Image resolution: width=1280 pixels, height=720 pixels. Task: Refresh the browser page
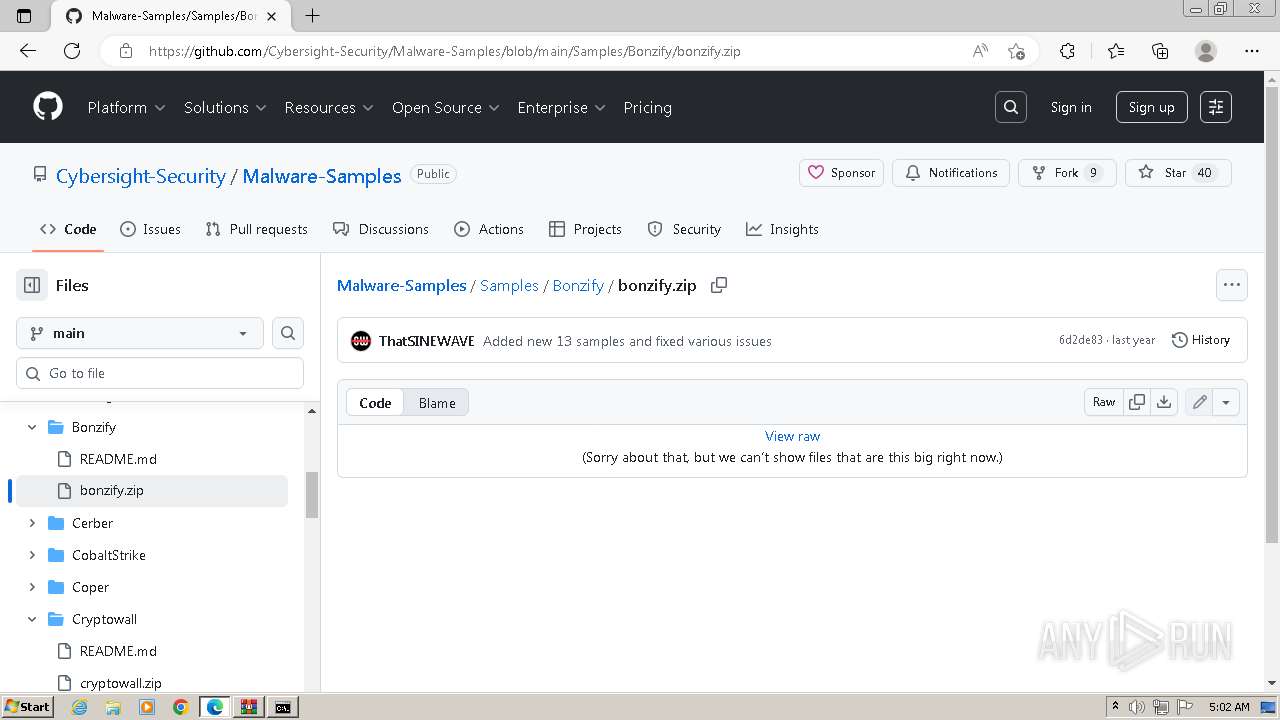(x=72, y=51)
